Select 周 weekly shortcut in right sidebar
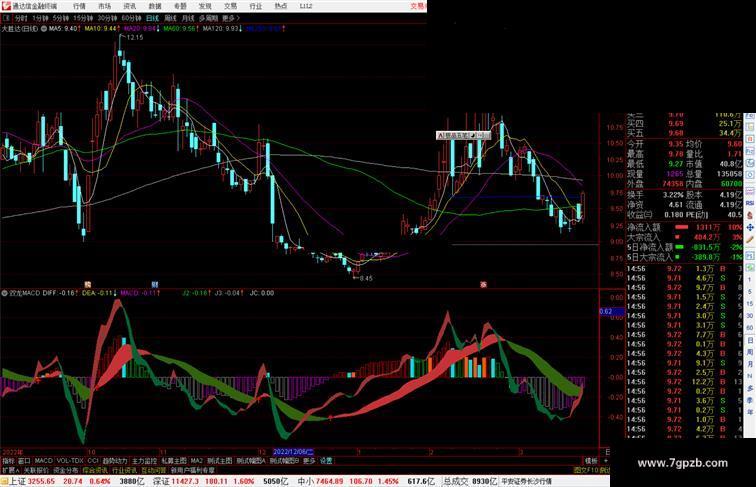 pos(750,352)
